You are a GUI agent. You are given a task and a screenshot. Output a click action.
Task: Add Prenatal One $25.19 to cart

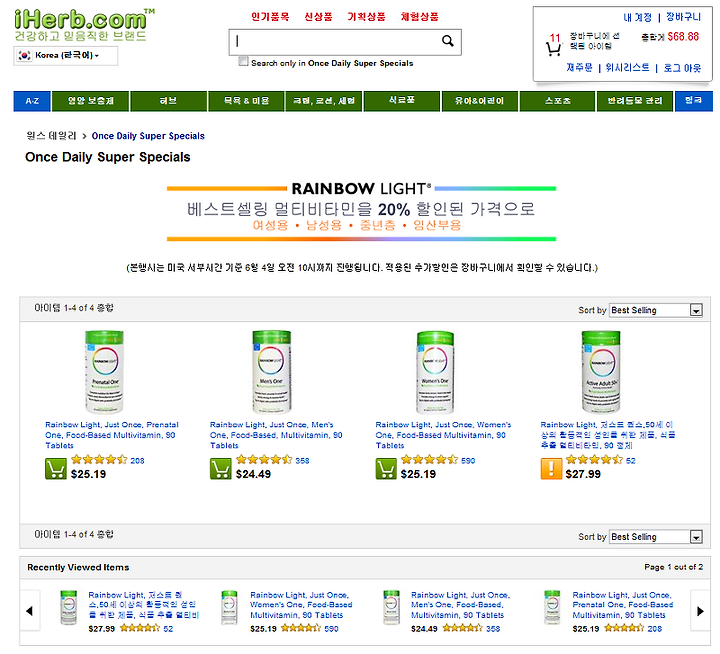tap(56, 469)
